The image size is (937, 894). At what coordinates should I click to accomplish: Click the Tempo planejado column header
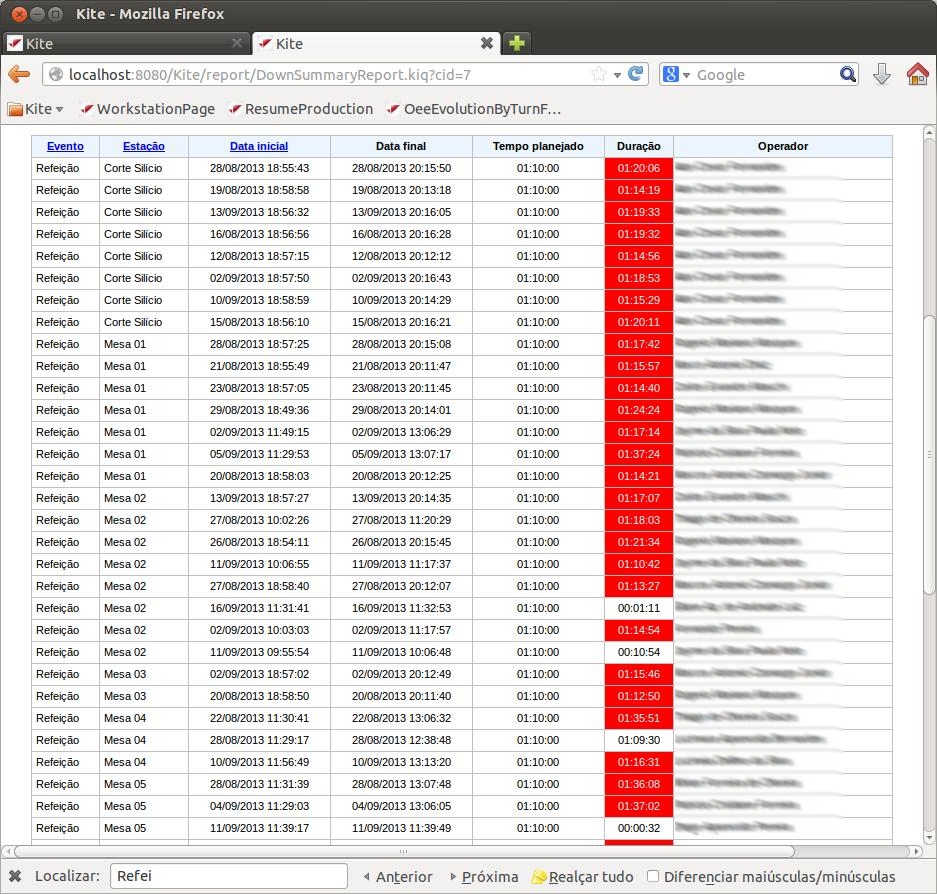(538, 146)
